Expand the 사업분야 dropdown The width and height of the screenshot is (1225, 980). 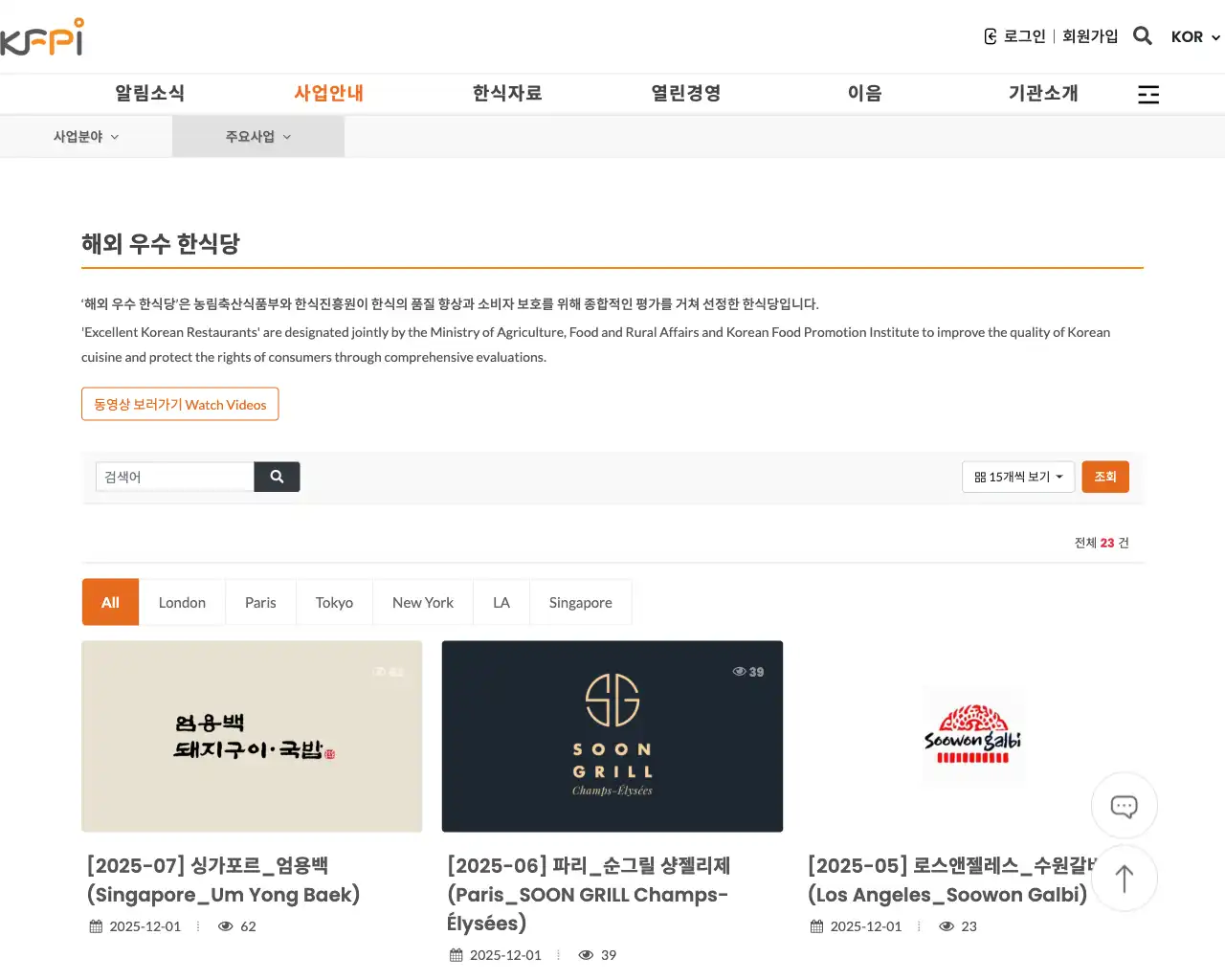[x=85, y=136]
